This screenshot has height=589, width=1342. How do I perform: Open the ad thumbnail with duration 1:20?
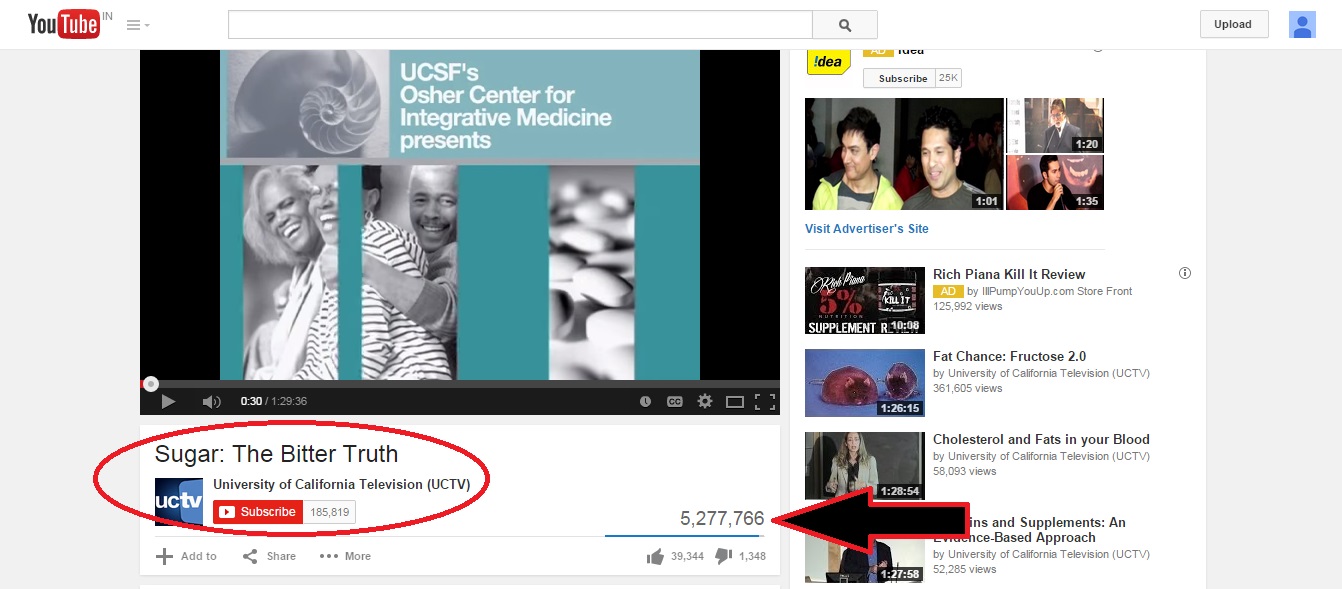click(x=1055, y=125)
